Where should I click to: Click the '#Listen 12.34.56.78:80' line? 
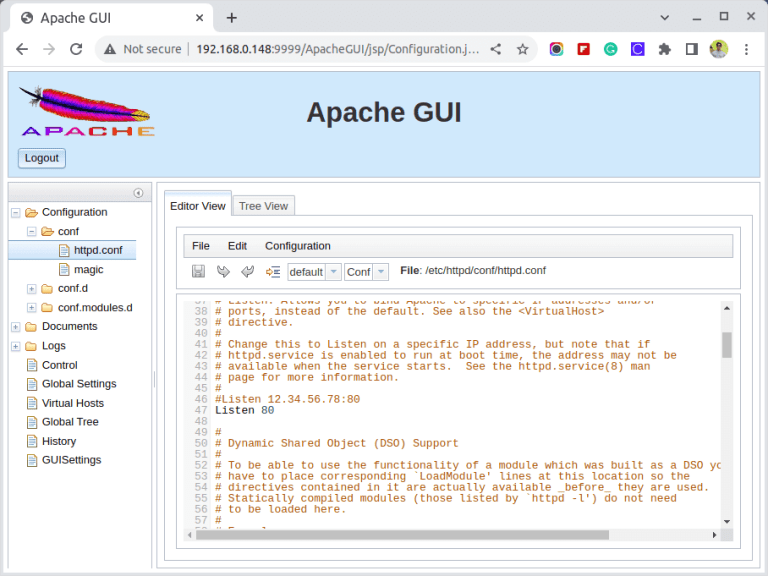(x=288, y=399)
